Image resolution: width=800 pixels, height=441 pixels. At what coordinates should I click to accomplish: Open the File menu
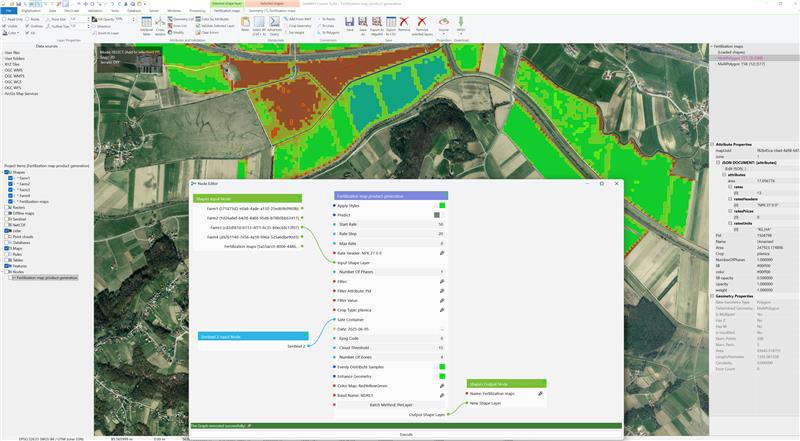[x=9, y=10]
